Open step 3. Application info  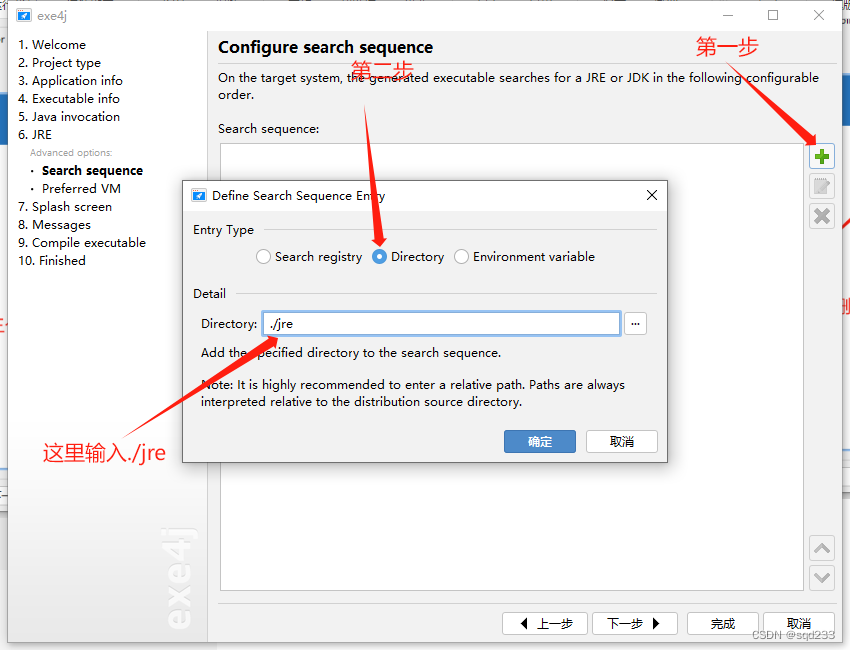70,81
